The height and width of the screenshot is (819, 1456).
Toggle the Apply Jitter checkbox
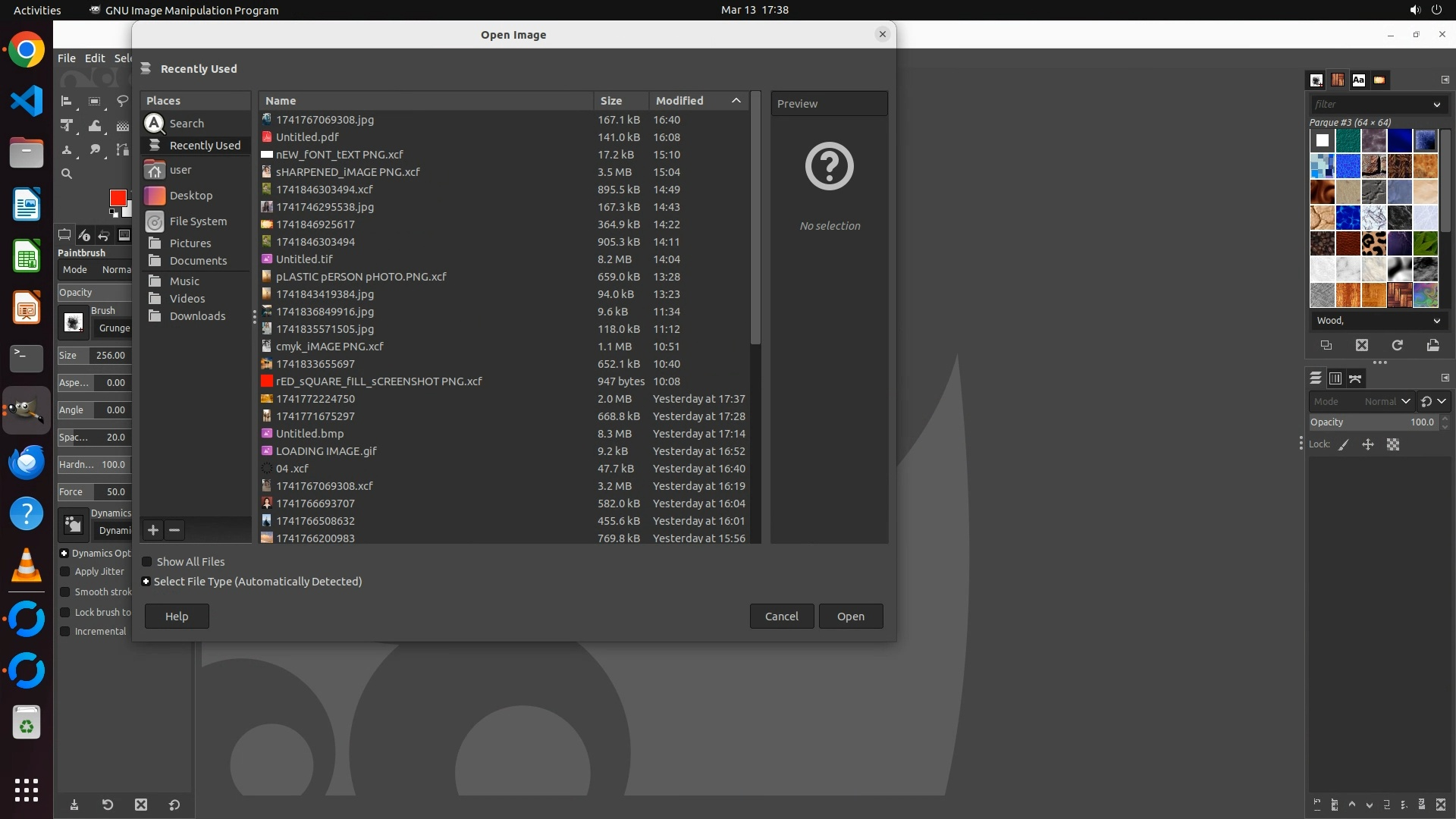pos(65,572)
